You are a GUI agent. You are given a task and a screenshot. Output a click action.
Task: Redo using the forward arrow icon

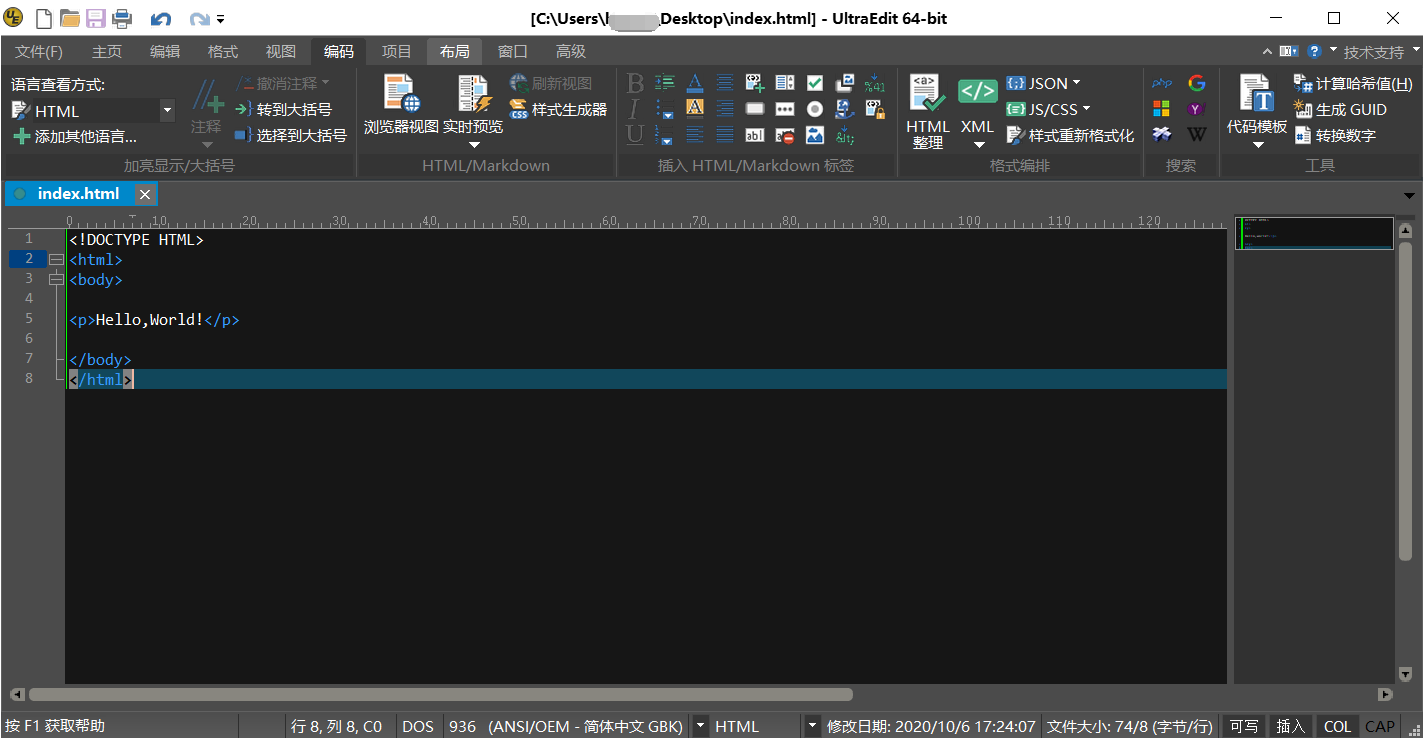[x=199, y=19]
